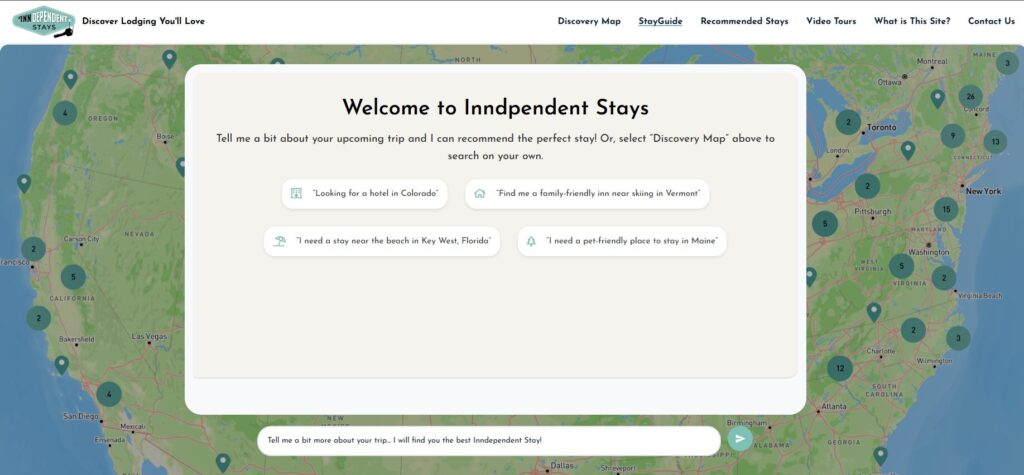Open the cluster of 5 west of Pittsburgh
This screenshot has width=1024, height=475.
825,223
